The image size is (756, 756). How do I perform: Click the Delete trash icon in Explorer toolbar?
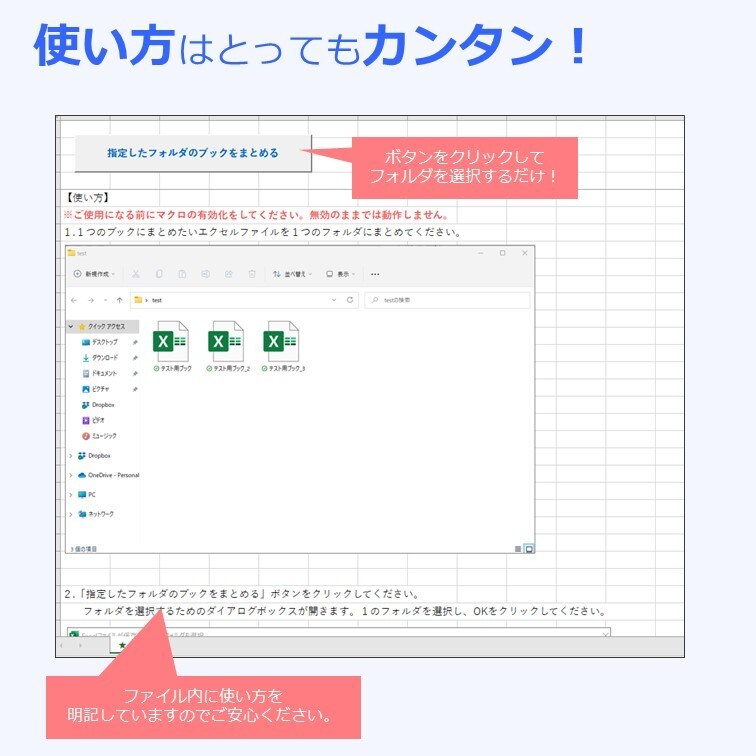click(252, 274)
